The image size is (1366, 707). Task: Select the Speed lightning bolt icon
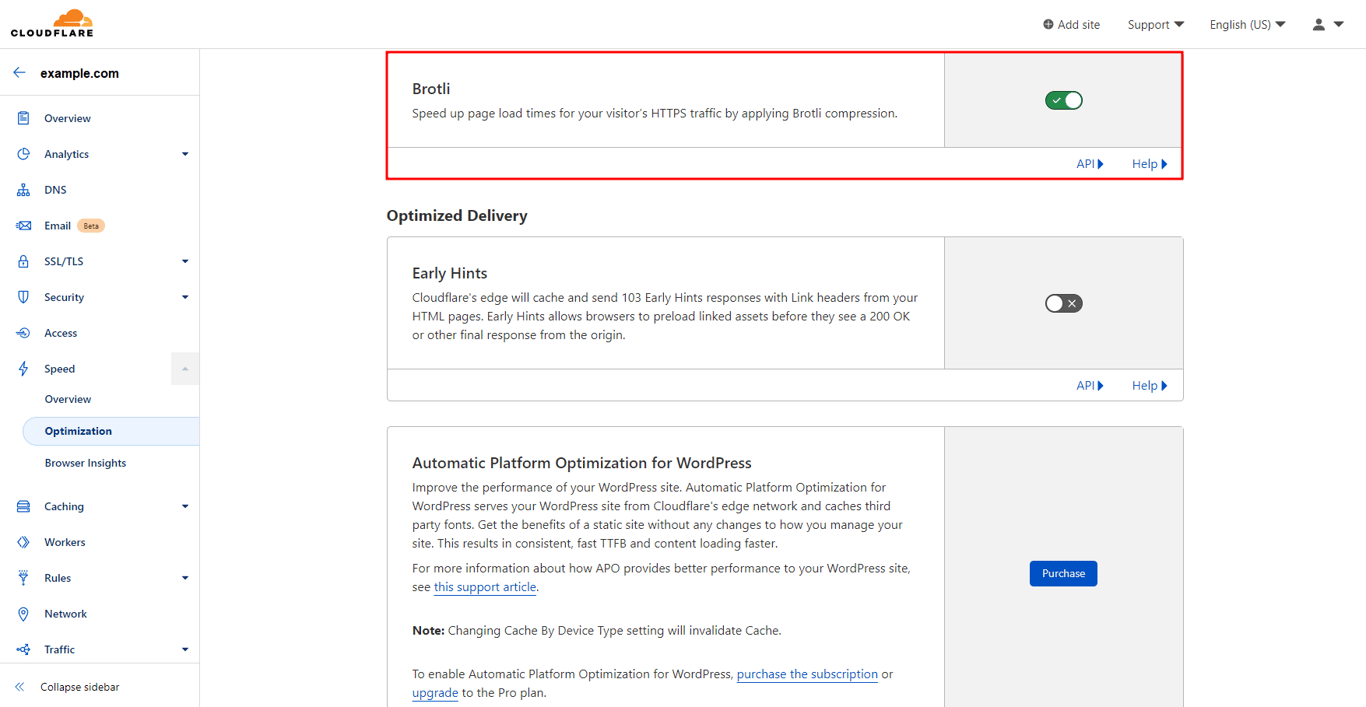point(23,368)
